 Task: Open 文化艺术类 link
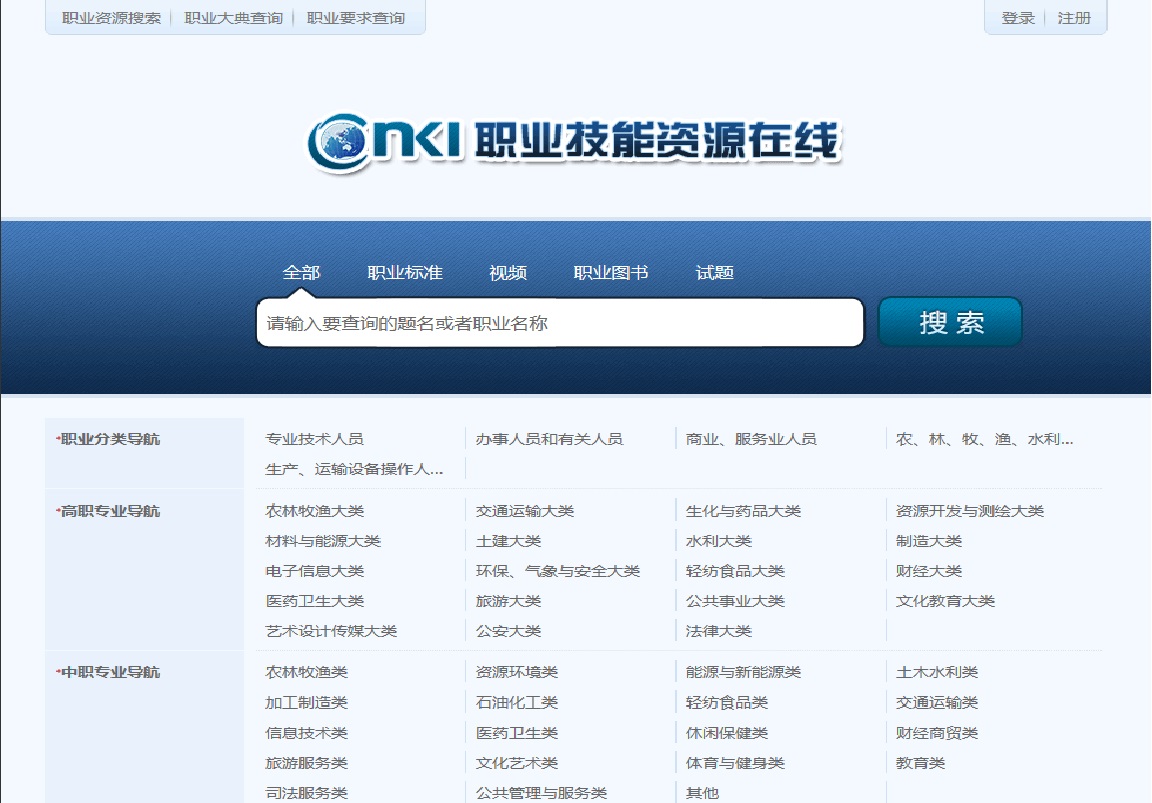pyautogui.click(x=516, y=763)
